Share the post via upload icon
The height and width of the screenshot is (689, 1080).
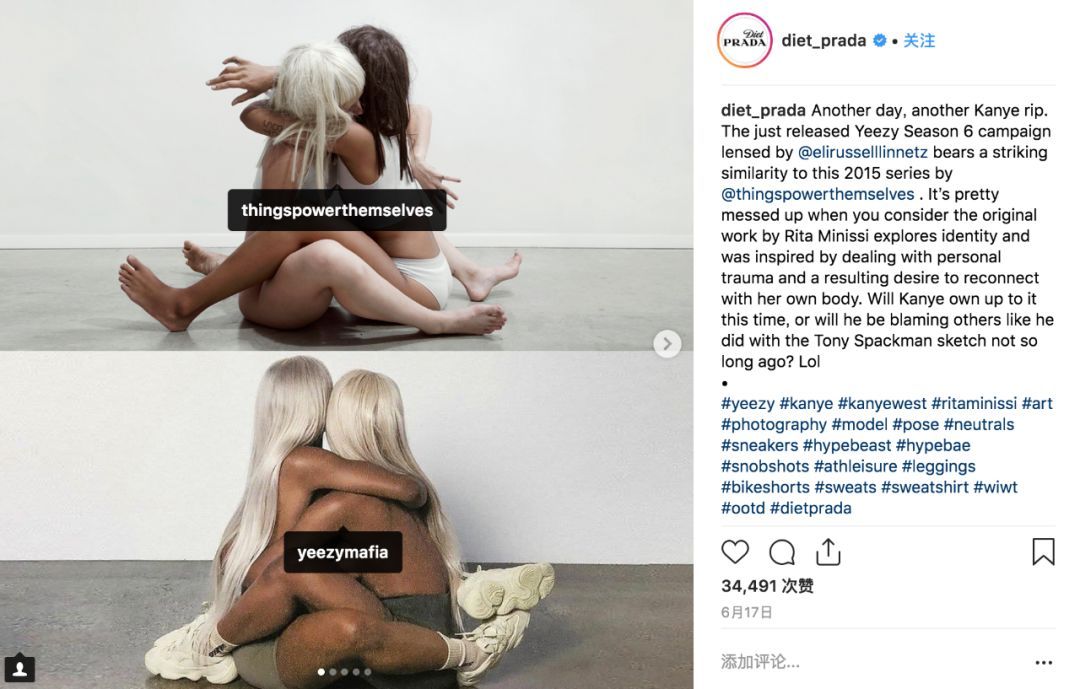(828, 552)
